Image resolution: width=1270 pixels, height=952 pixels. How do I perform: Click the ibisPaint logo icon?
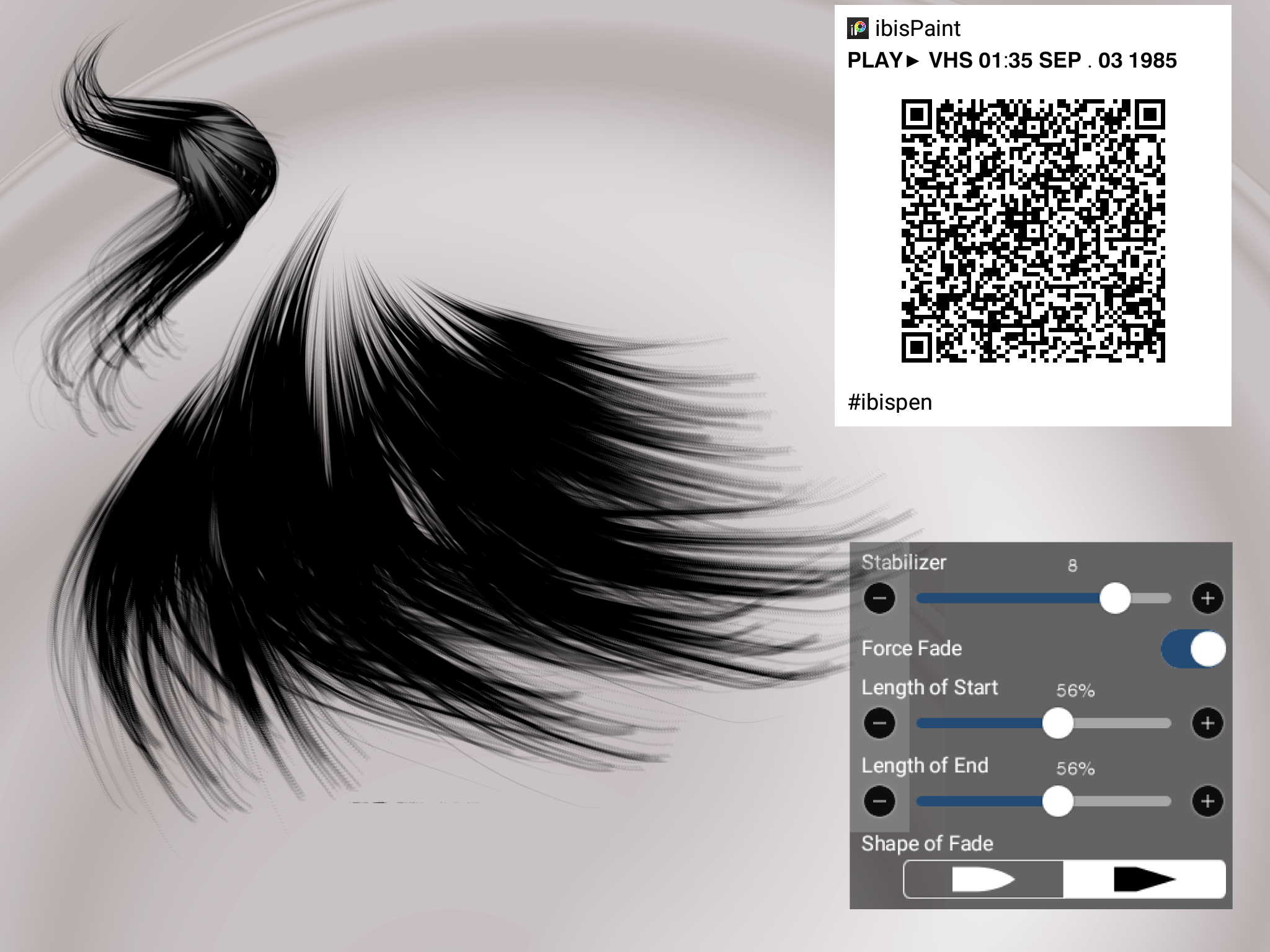click(858, 29)
